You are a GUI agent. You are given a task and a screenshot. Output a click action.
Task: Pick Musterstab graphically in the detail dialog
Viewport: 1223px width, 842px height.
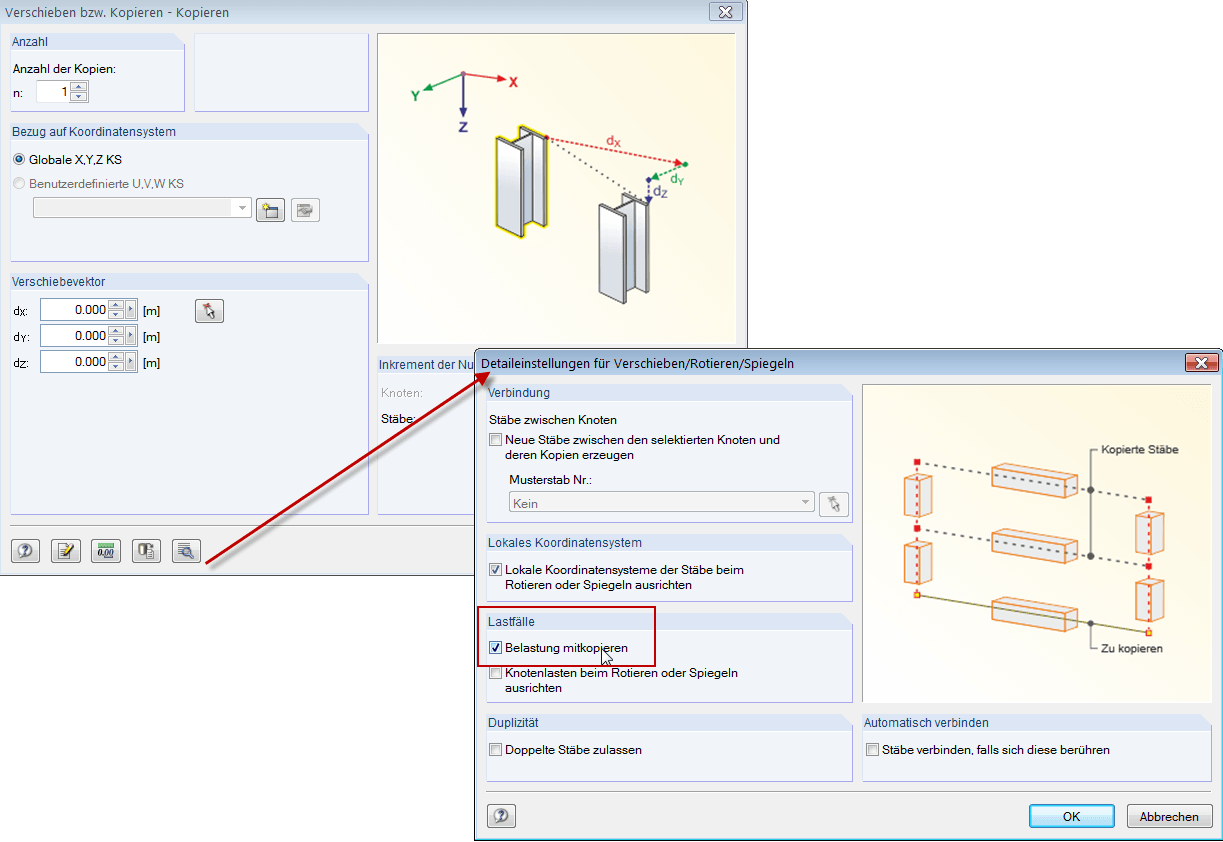834,504
